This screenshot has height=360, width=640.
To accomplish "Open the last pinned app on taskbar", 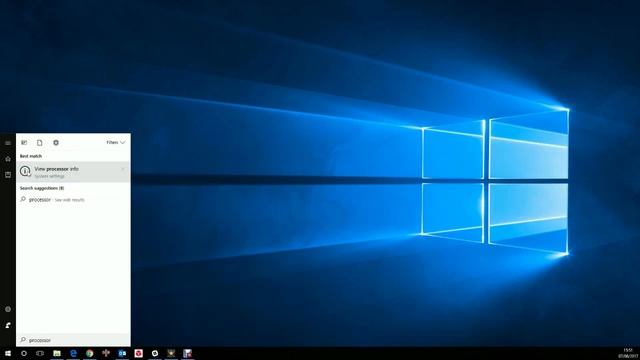I will point(187,353).
